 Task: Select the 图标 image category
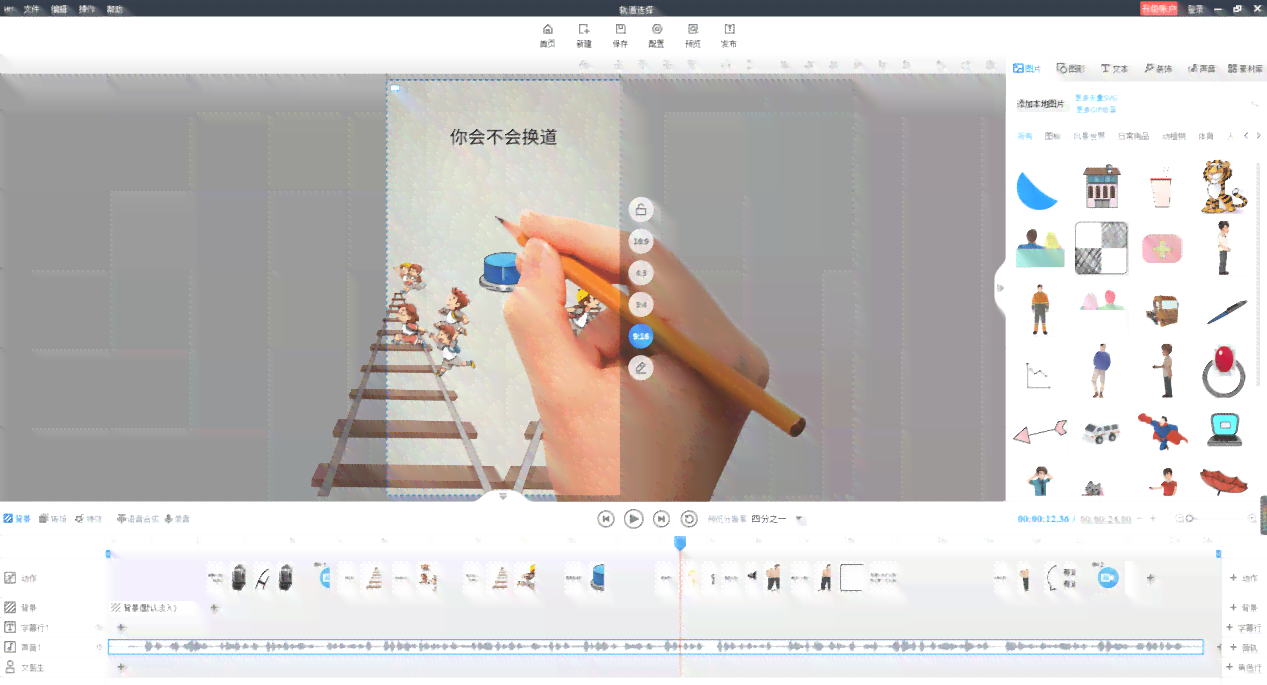(x=1053, y=136)
